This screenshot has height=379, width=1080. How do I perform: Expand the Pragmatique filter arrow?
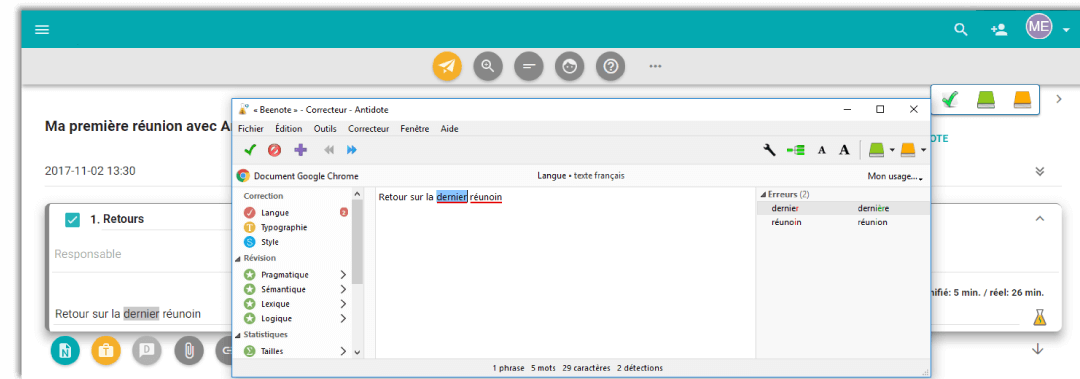point(343,274)
